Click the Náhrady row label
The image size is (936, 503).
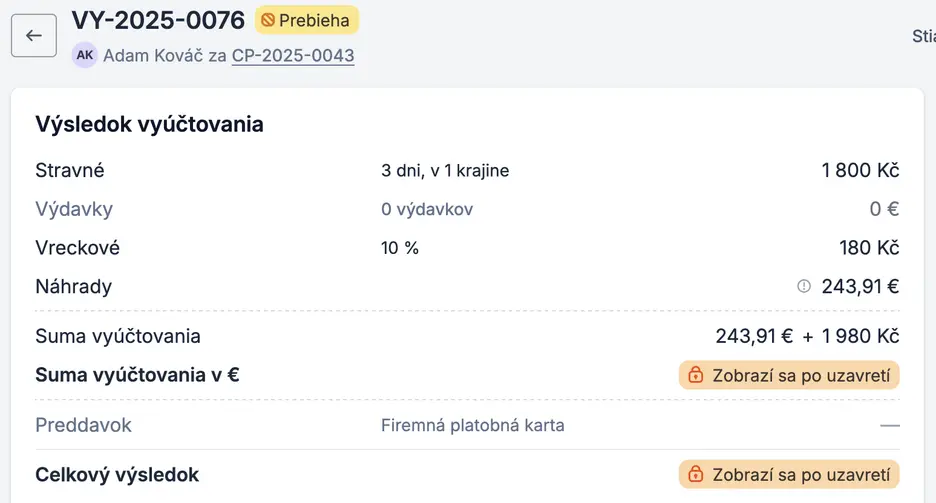coord(73,287)
